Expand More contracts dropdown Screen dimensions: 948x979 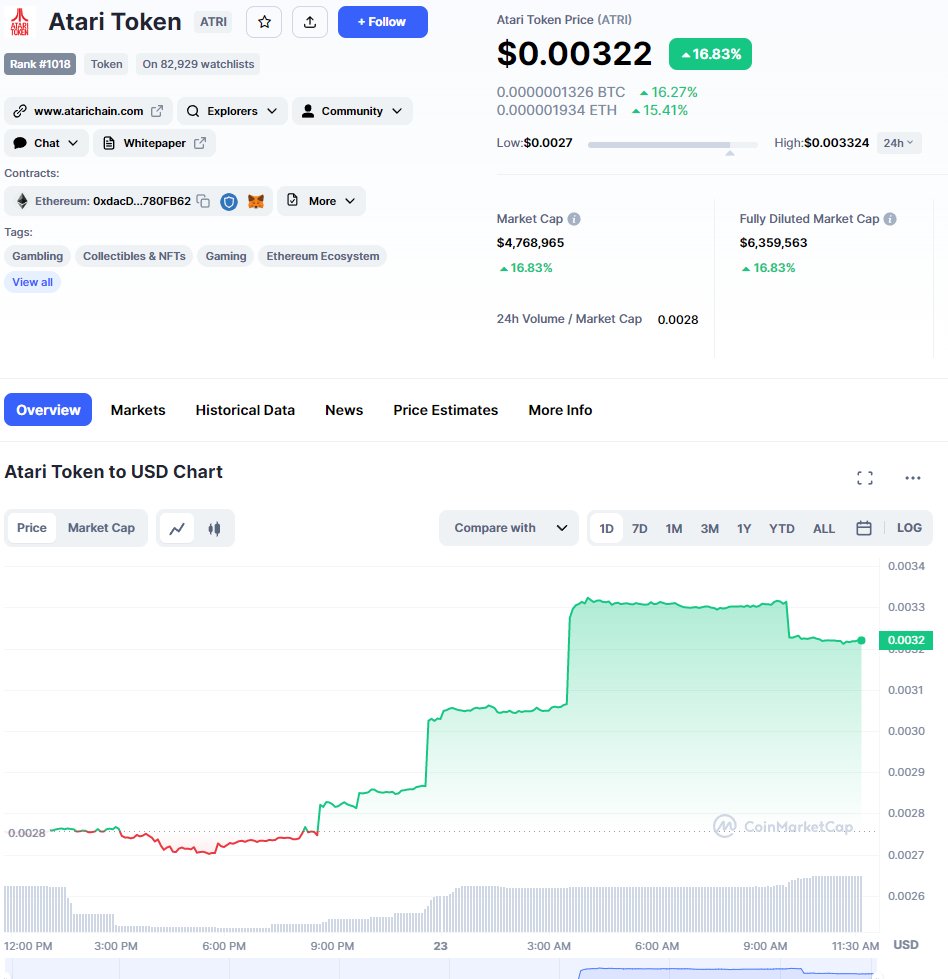pos(322,201)
